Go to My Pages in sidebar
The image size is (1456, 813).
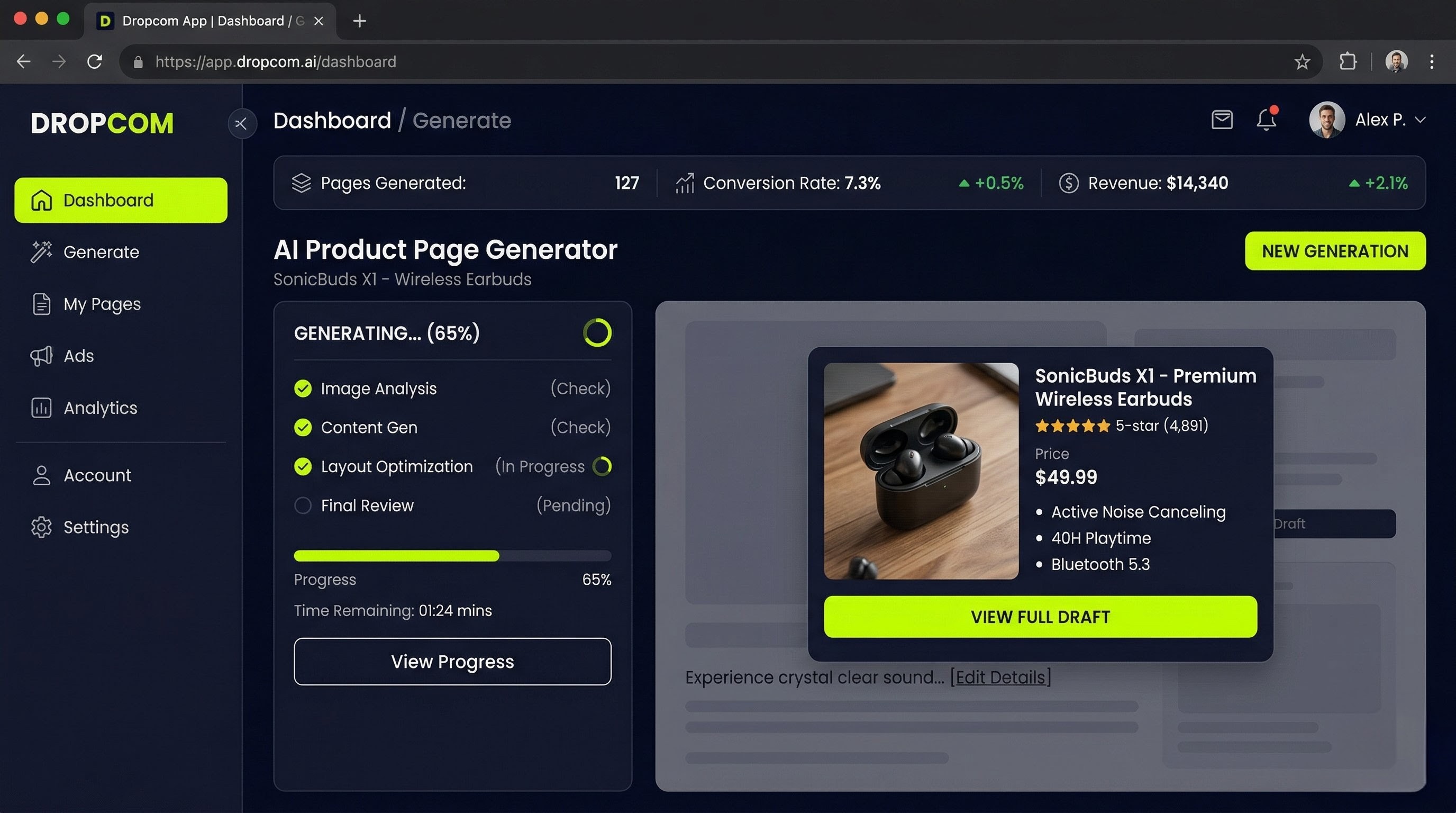(102, 304)
